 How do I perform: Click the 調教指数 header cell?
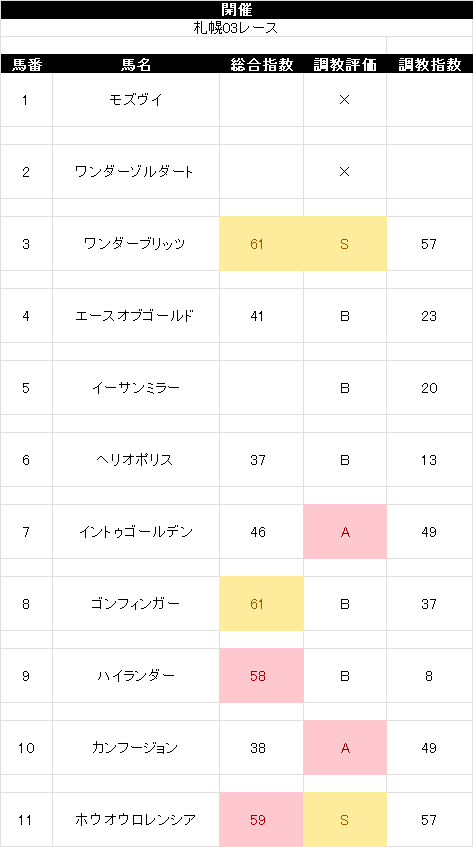pos(430,64)
